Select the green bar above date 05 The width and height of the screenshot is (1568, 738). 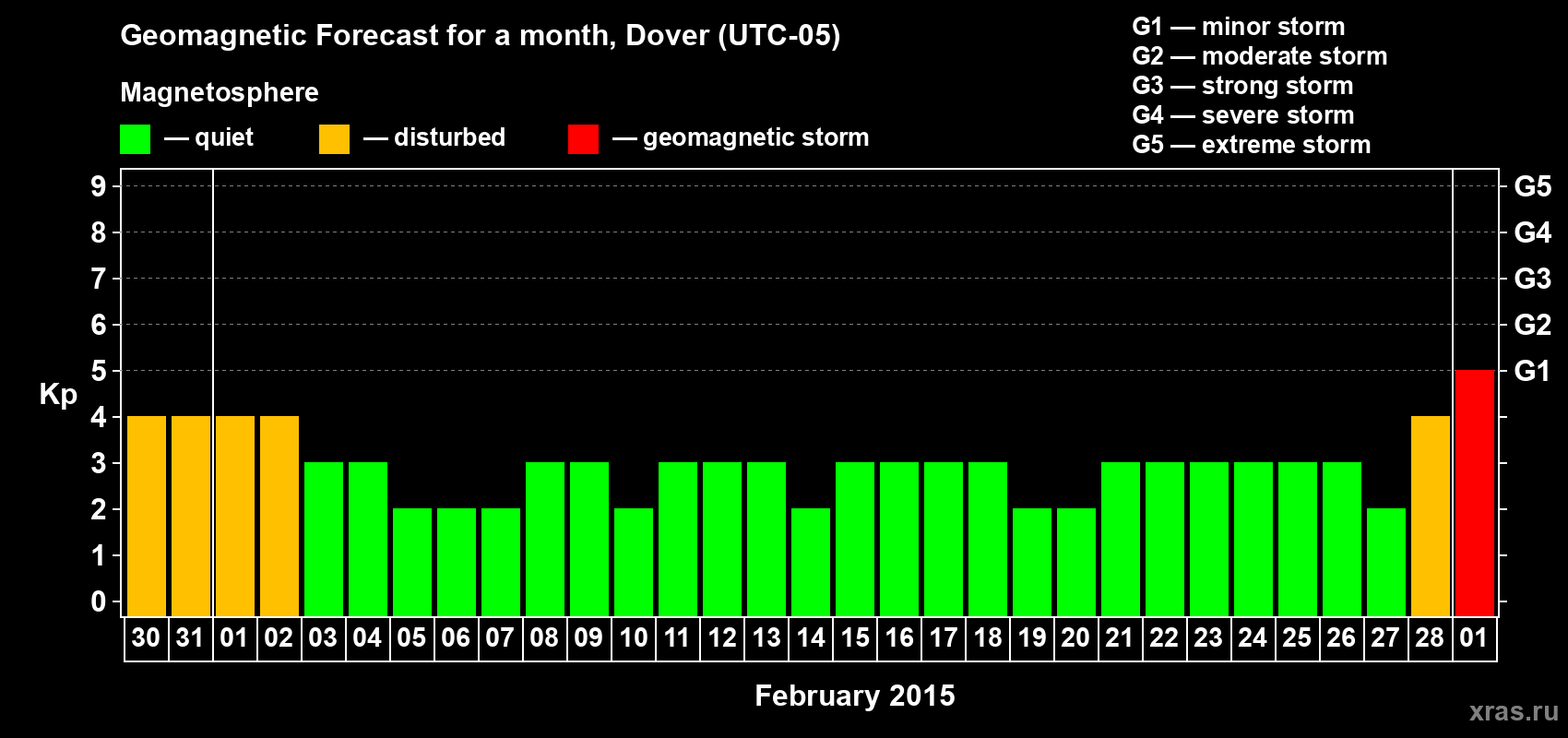point(412,562)
